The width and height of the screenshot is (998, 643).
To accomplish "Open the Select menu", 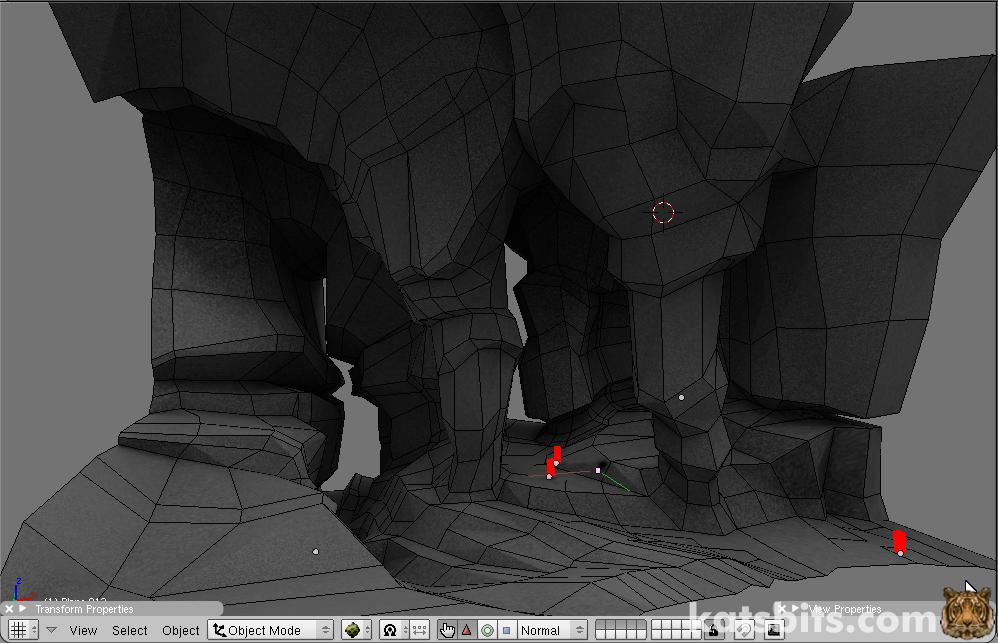I will tap(129, 630).
